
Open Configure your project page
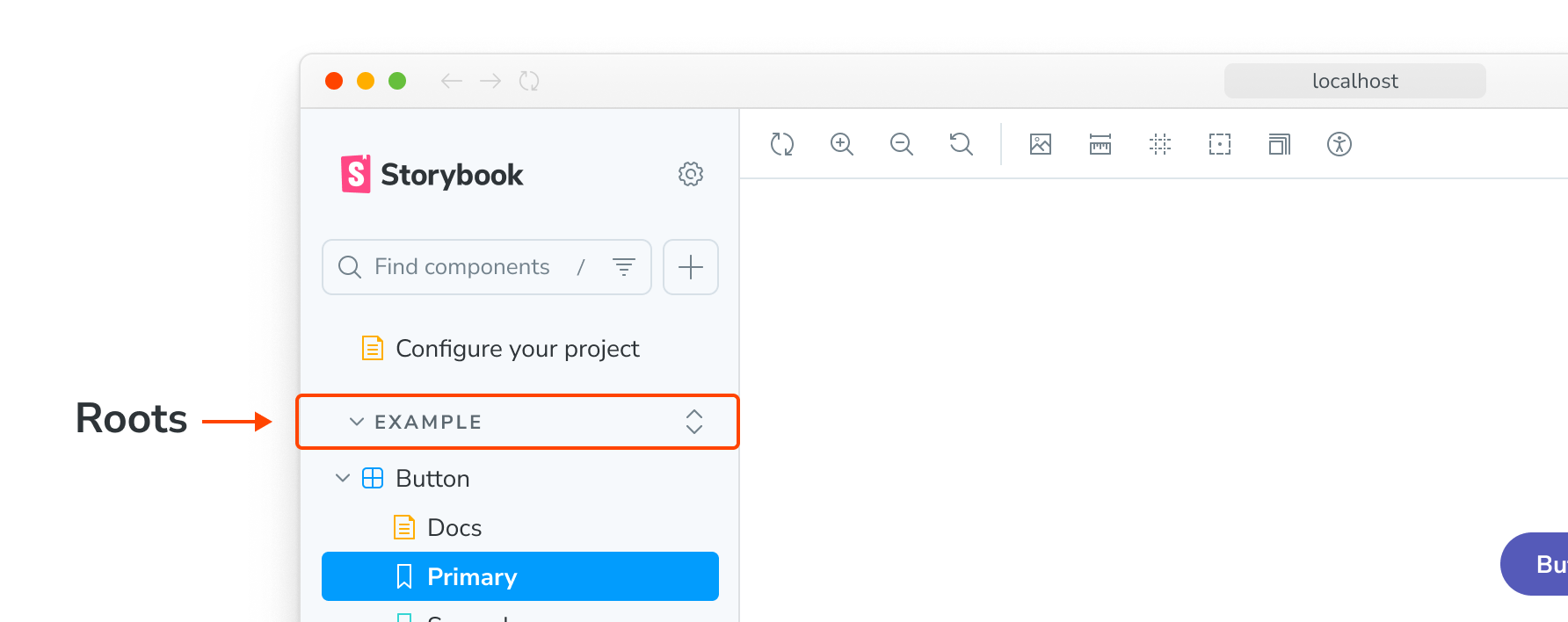pos(517,349)
